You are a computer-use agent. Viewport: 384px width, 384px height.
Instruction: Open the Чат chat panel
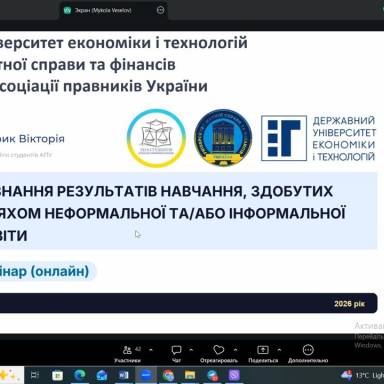click(x=176, y=354)
